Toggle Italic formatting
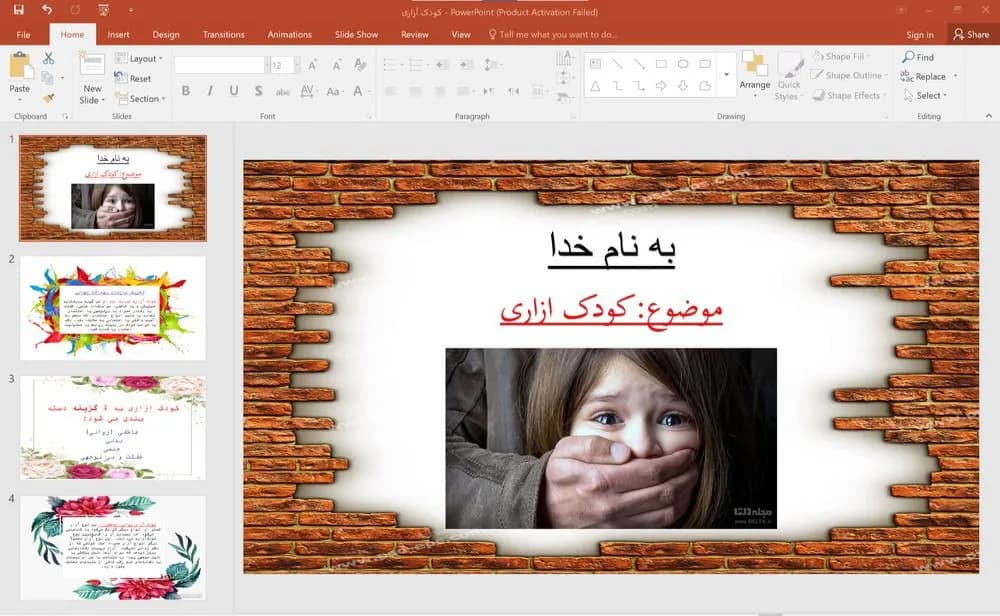 click(x=210, y=91)
